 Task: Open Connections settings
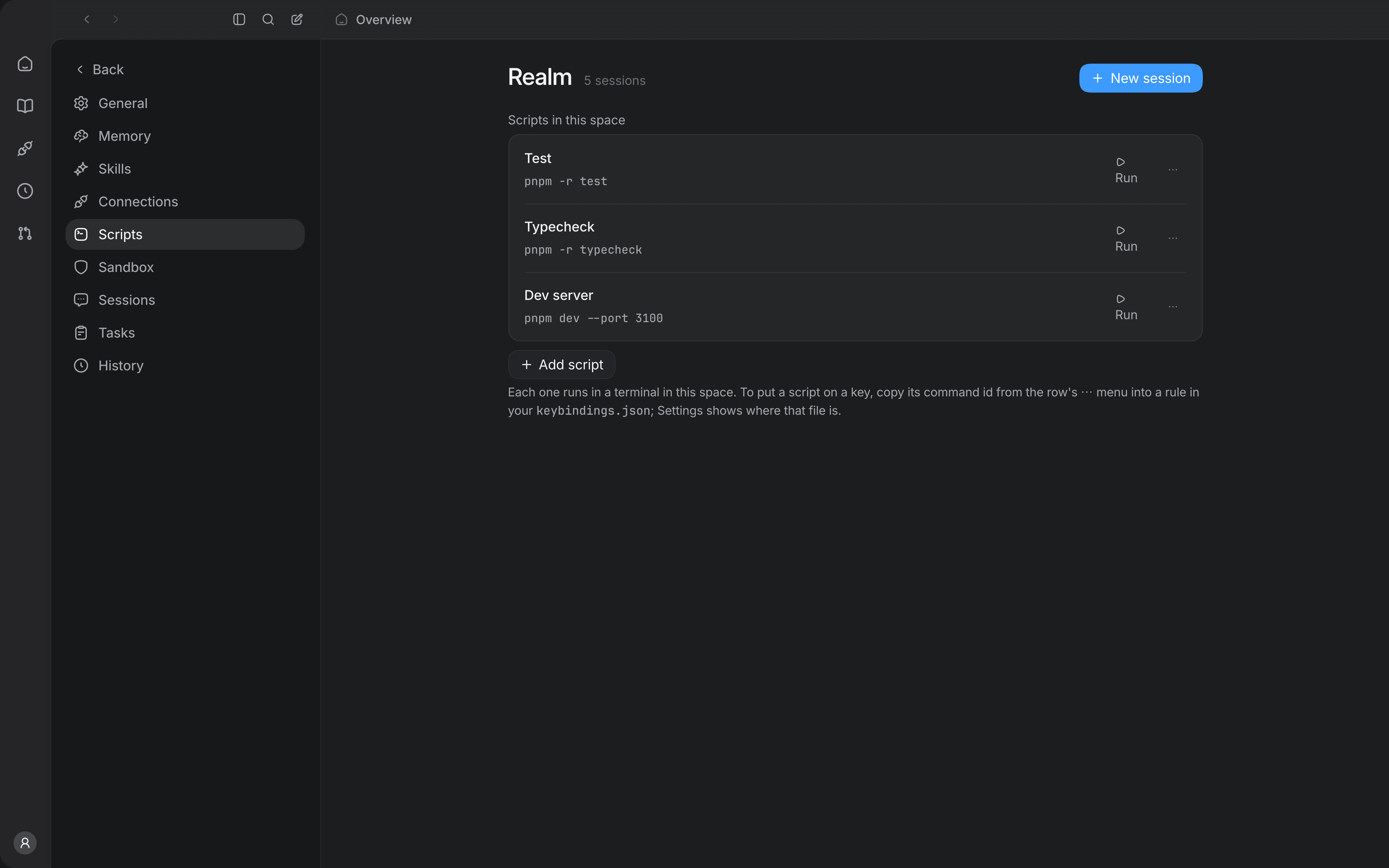[x=185, y=202]
